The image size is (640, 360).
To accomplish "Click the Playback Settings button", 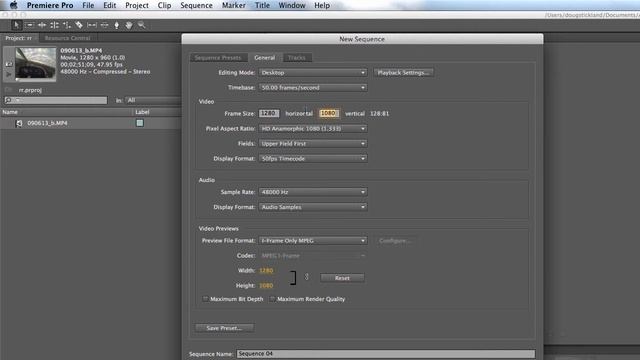I will [403, 73].
